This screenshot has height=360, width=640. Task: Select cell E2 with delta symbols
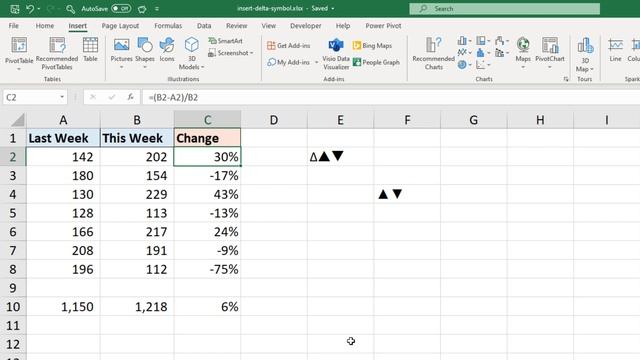point(340,157)
